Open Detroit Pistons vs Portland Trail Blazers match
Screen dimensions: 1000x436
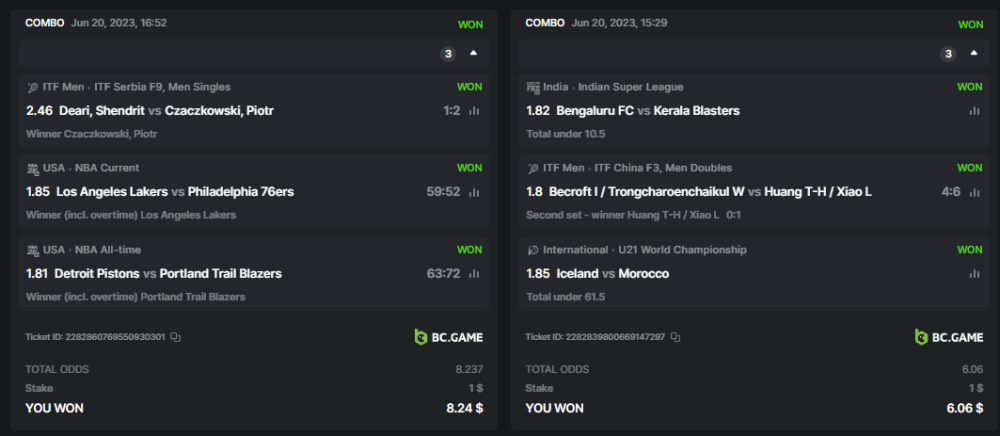169,274
